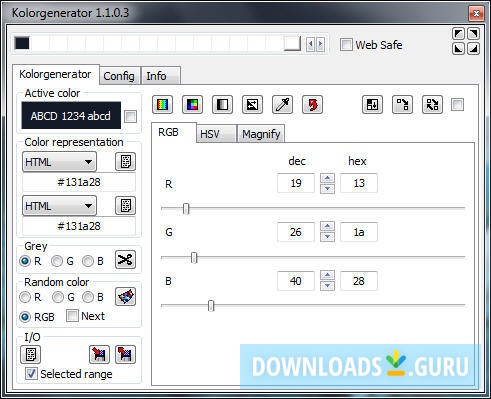This screenshot has width=491, height=399.
Task: Select Random color G radio button
Action: (x=58, y=297)
